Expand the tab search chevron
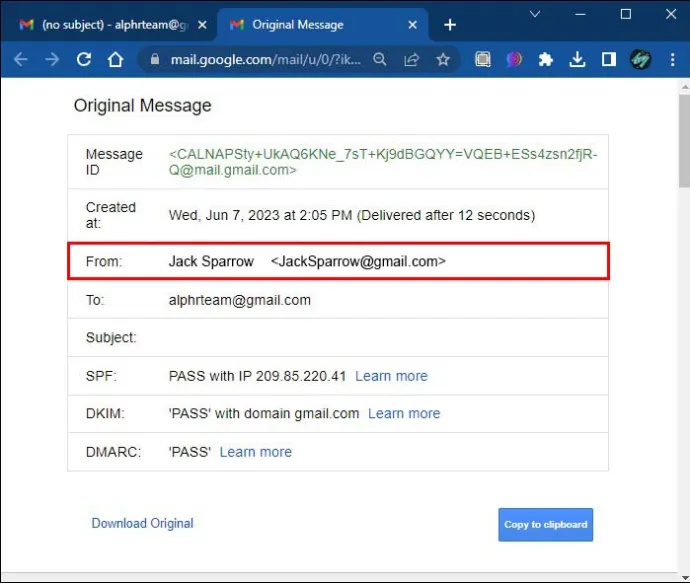 (535, 14)
